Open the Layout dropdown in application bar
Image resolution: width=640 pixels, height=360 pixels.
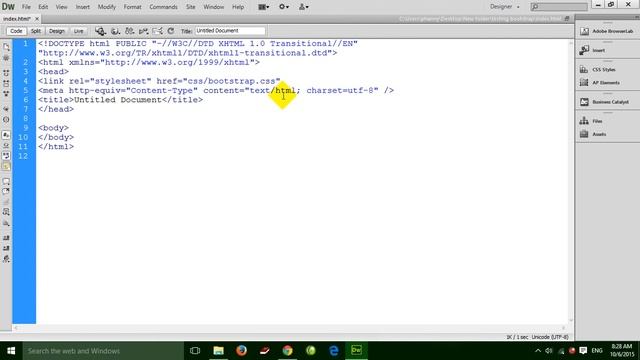264,7
